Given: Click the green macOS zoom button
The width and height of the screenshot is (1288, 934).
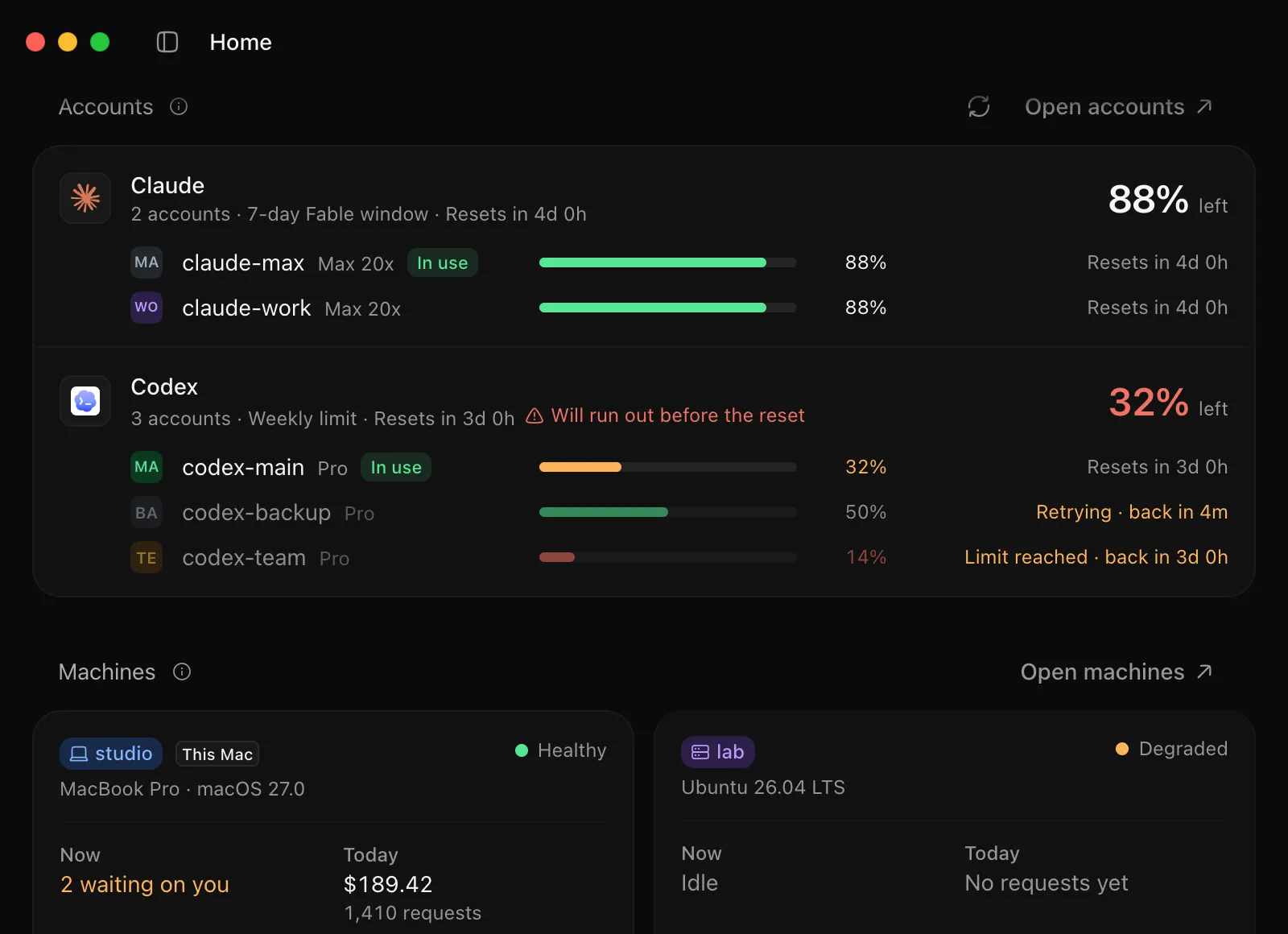Looking at the screenshot, I should pos(100,42).
